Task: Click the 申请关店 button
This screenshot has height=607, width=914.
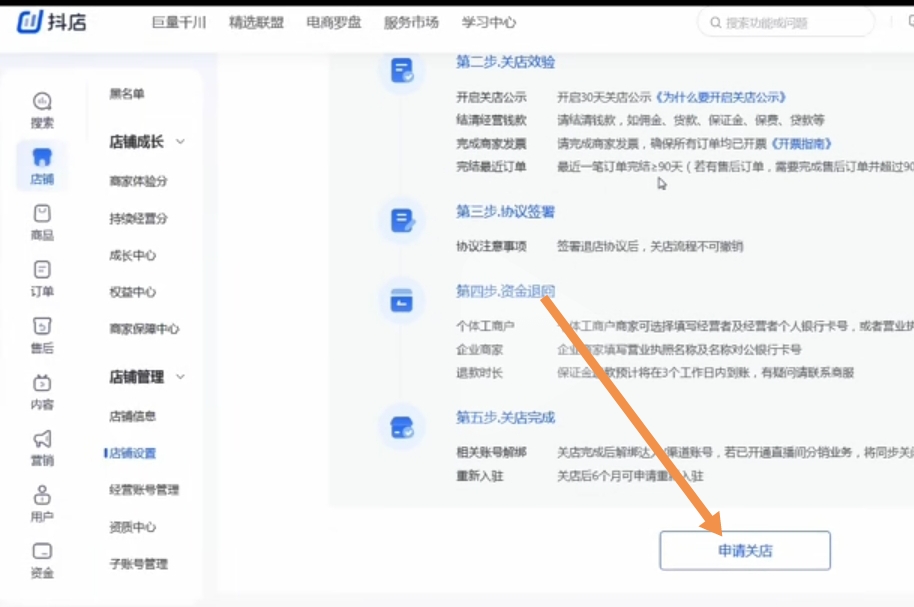Action: pos(745,550)
